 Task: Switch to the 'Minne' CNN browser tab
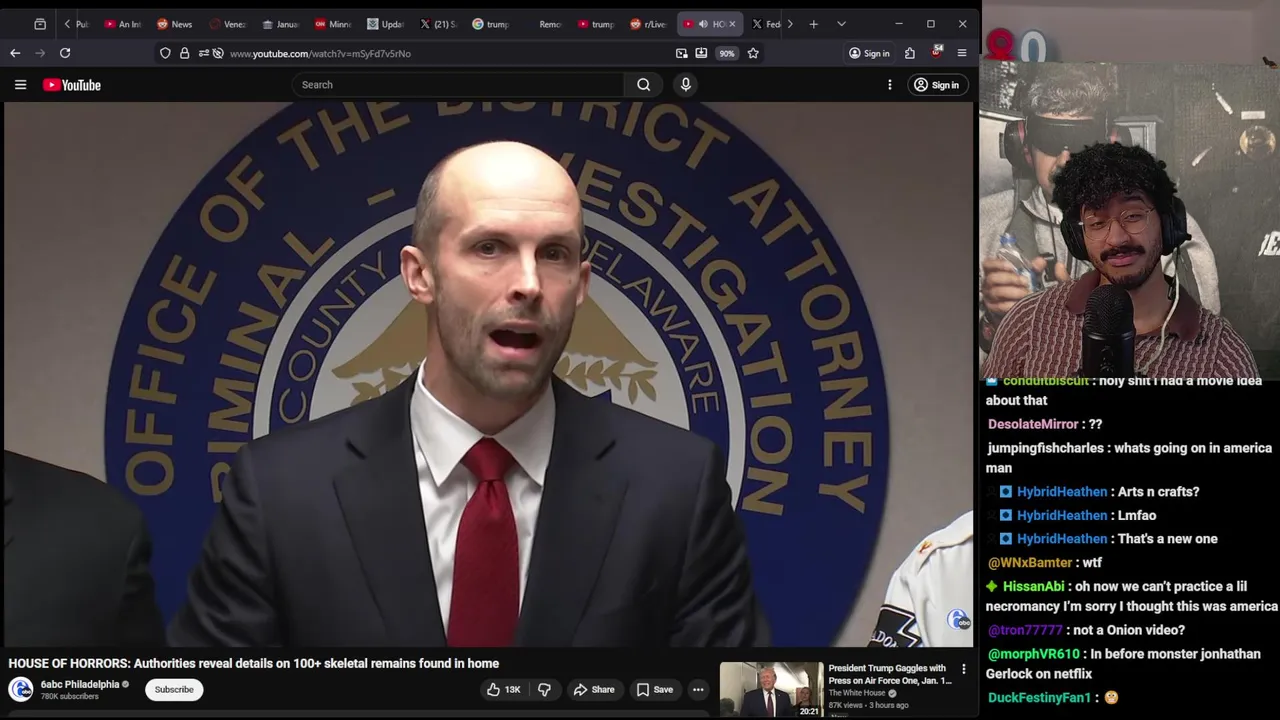pos(333,24)
